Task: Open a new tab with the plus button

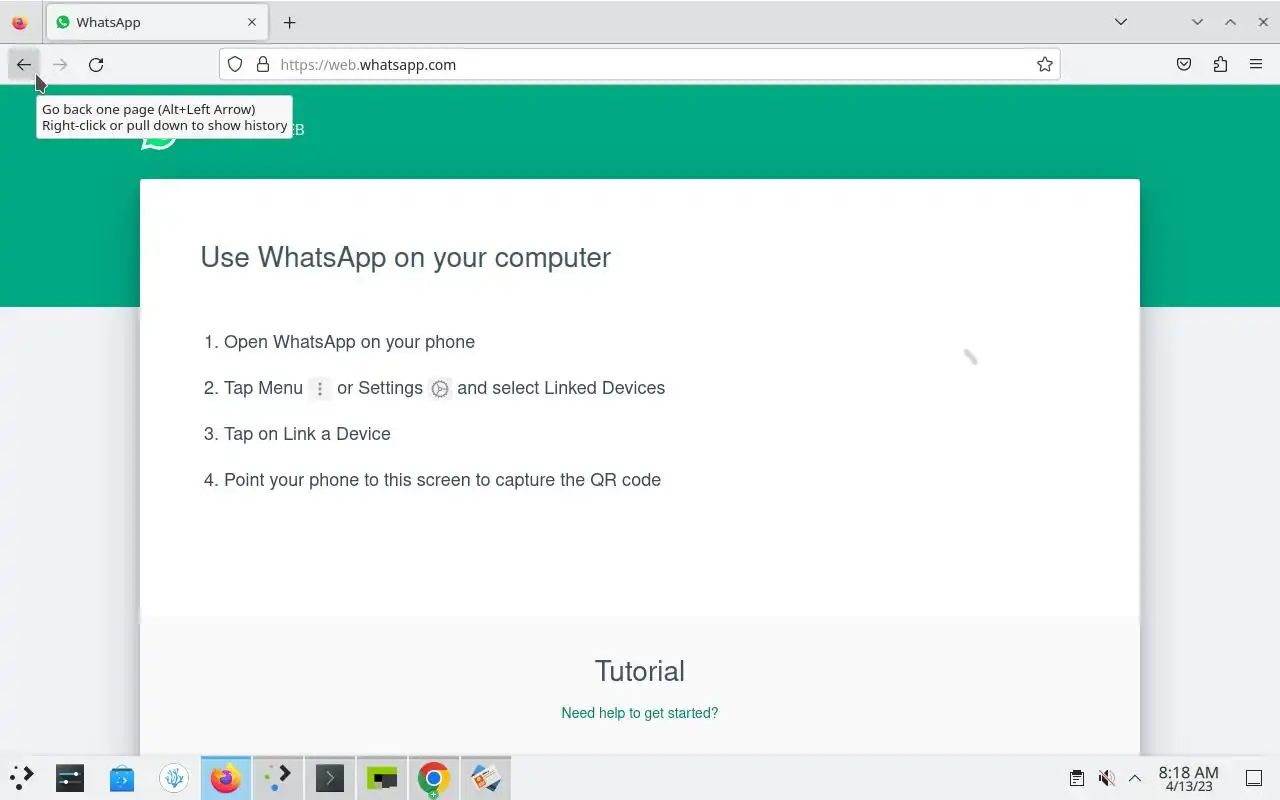Action: (289, 22)
